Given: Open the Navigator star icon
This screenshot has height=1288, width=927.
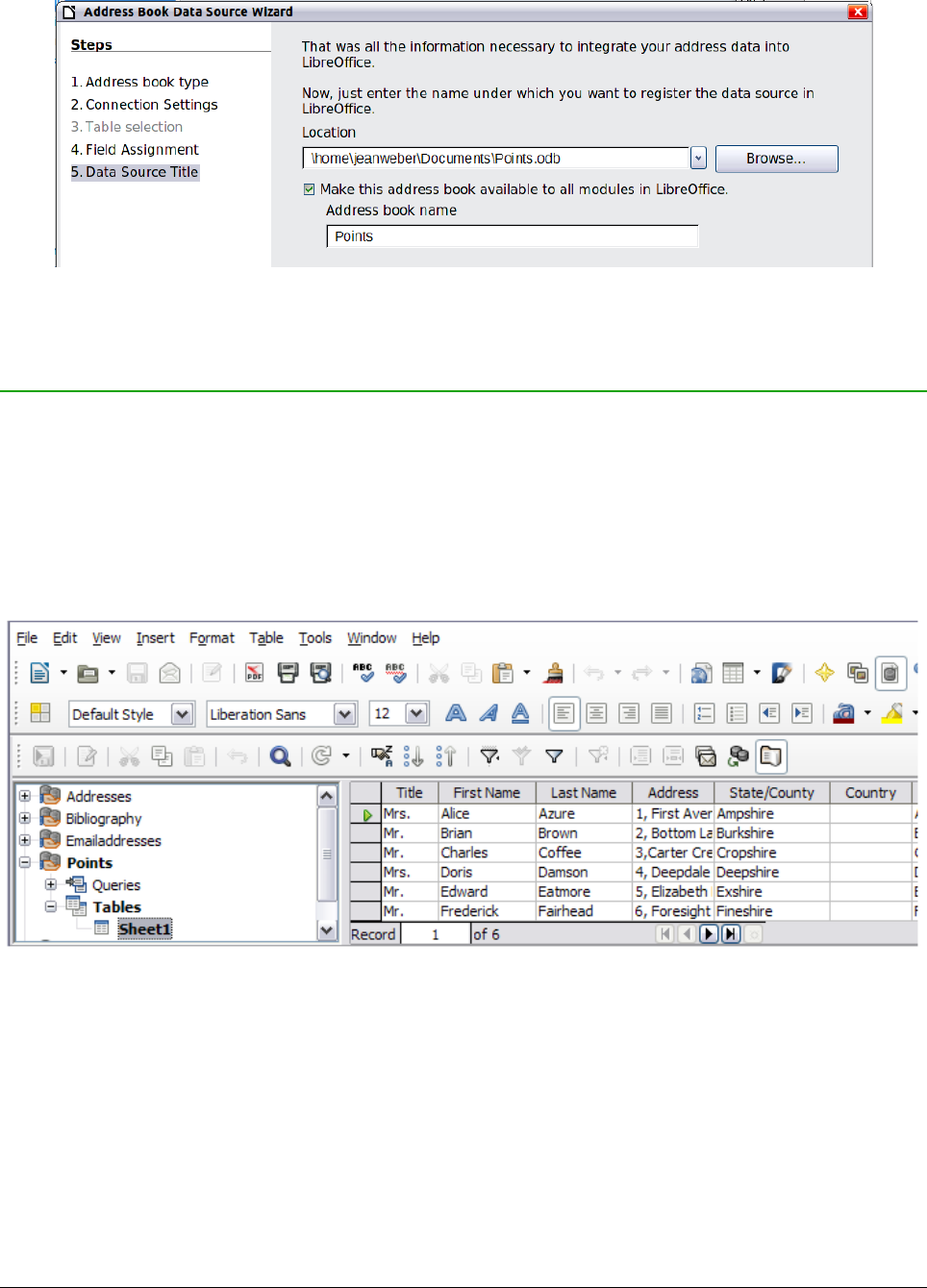Looking at the screenshot, I should [x=824, y=673].
